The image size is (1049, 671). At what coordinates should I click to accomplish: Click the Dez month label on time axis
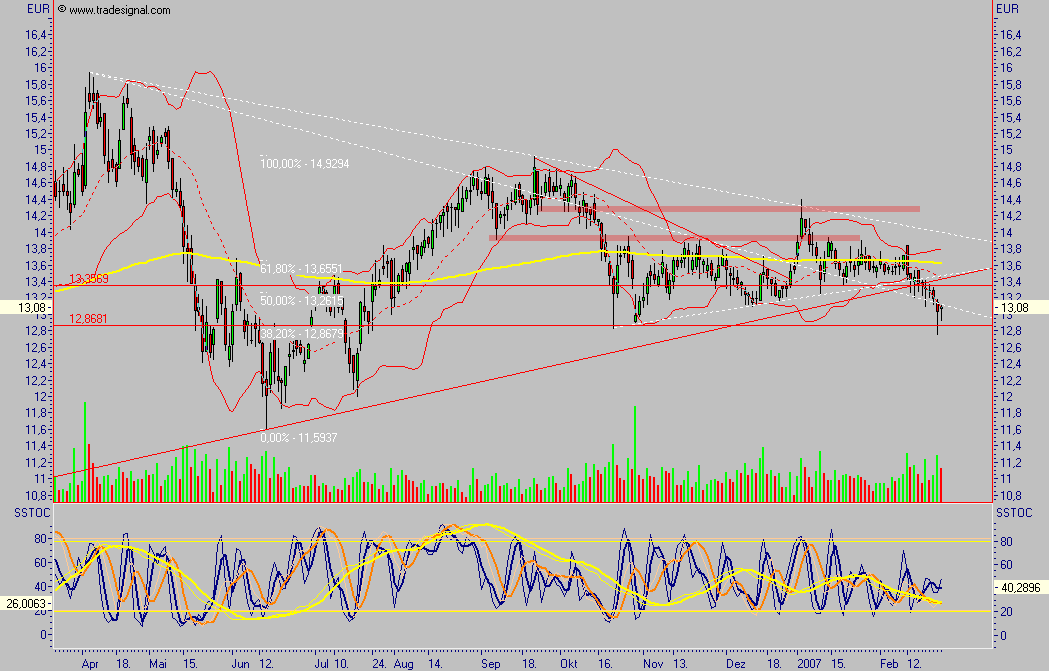(735, 664)
